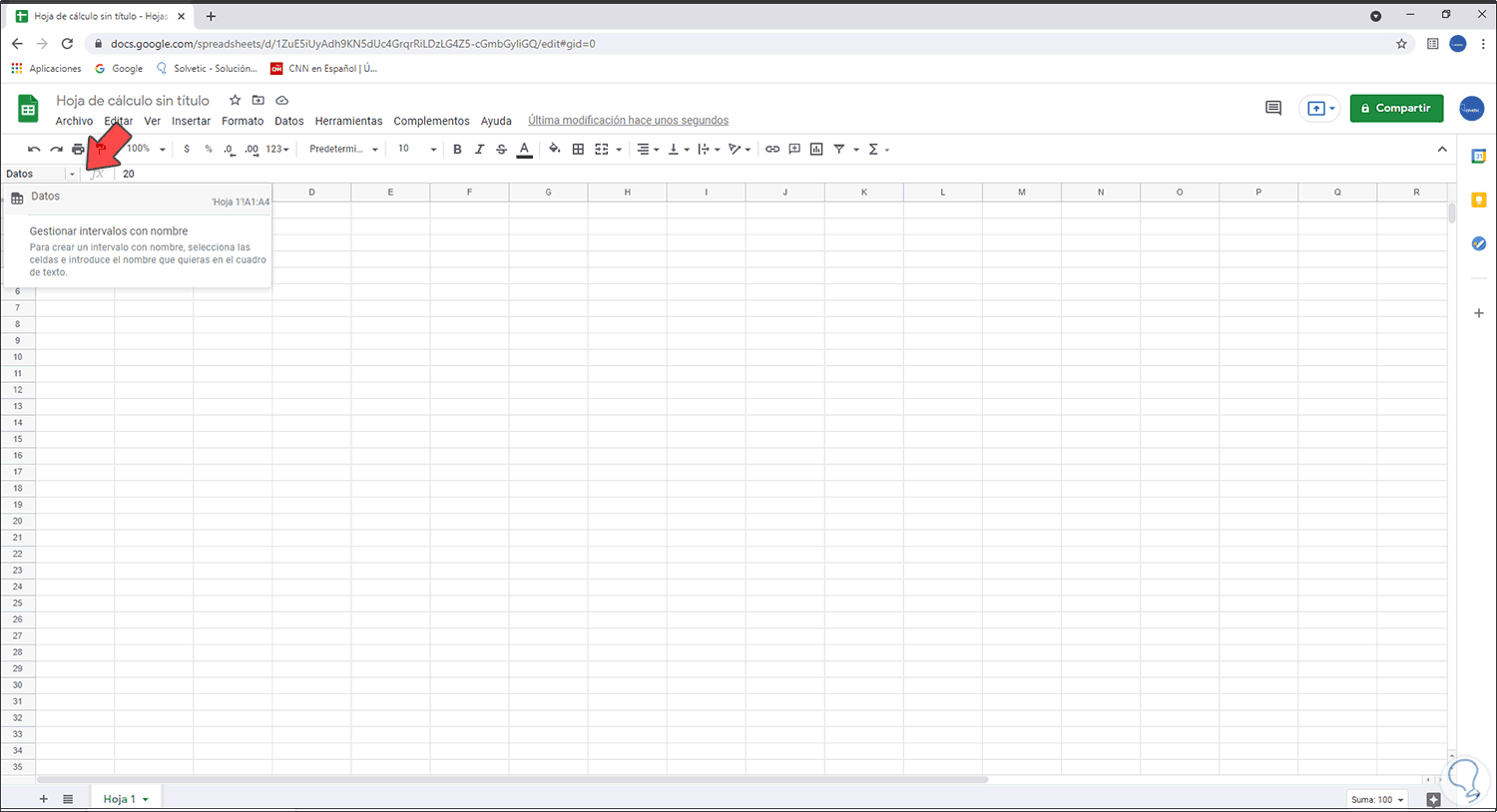
Task: Expand the font size dropdown
Action: click(431, 149)
